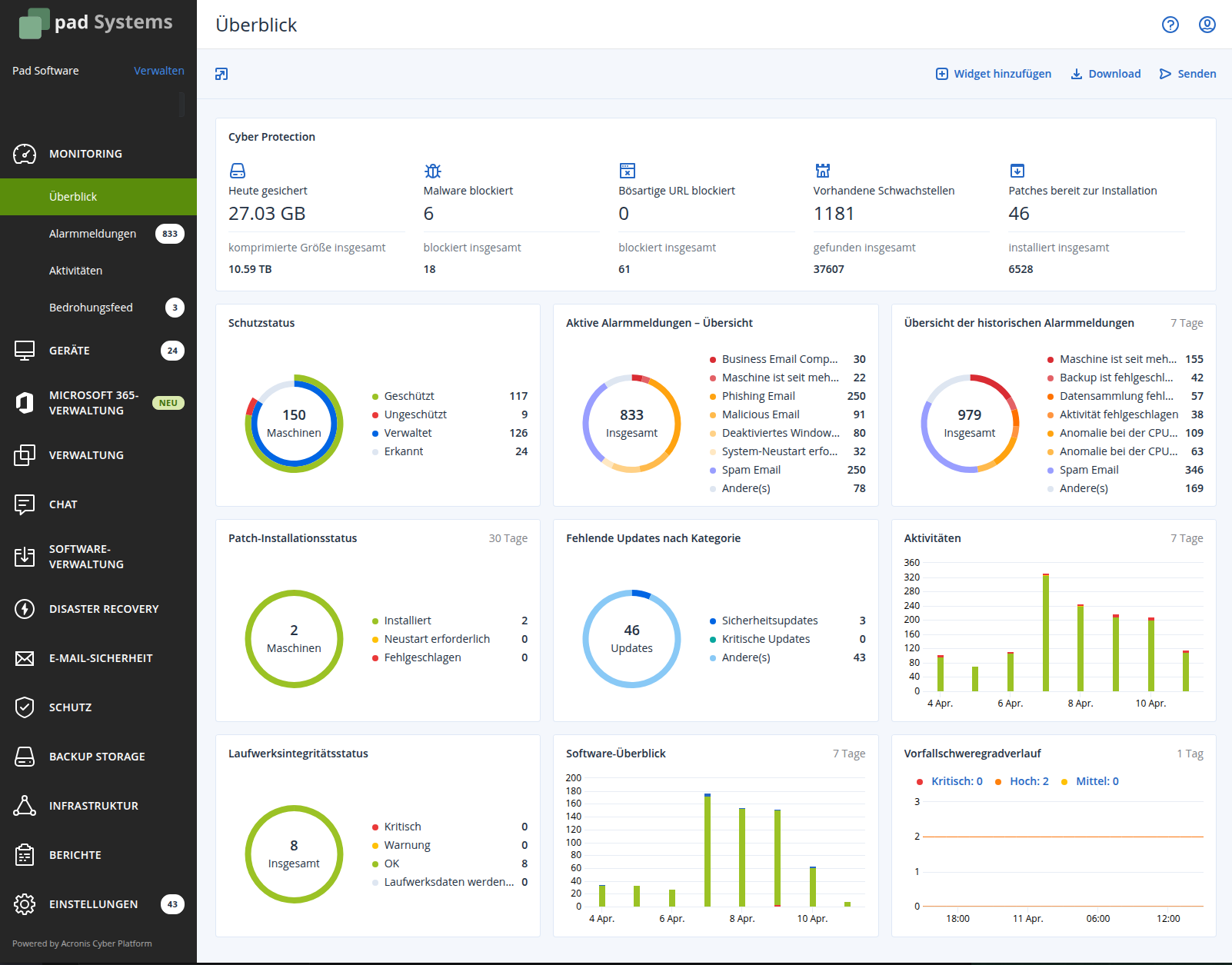Open the help question-mark icon
Screen dimensions: 1232x965
[1170, 25]
